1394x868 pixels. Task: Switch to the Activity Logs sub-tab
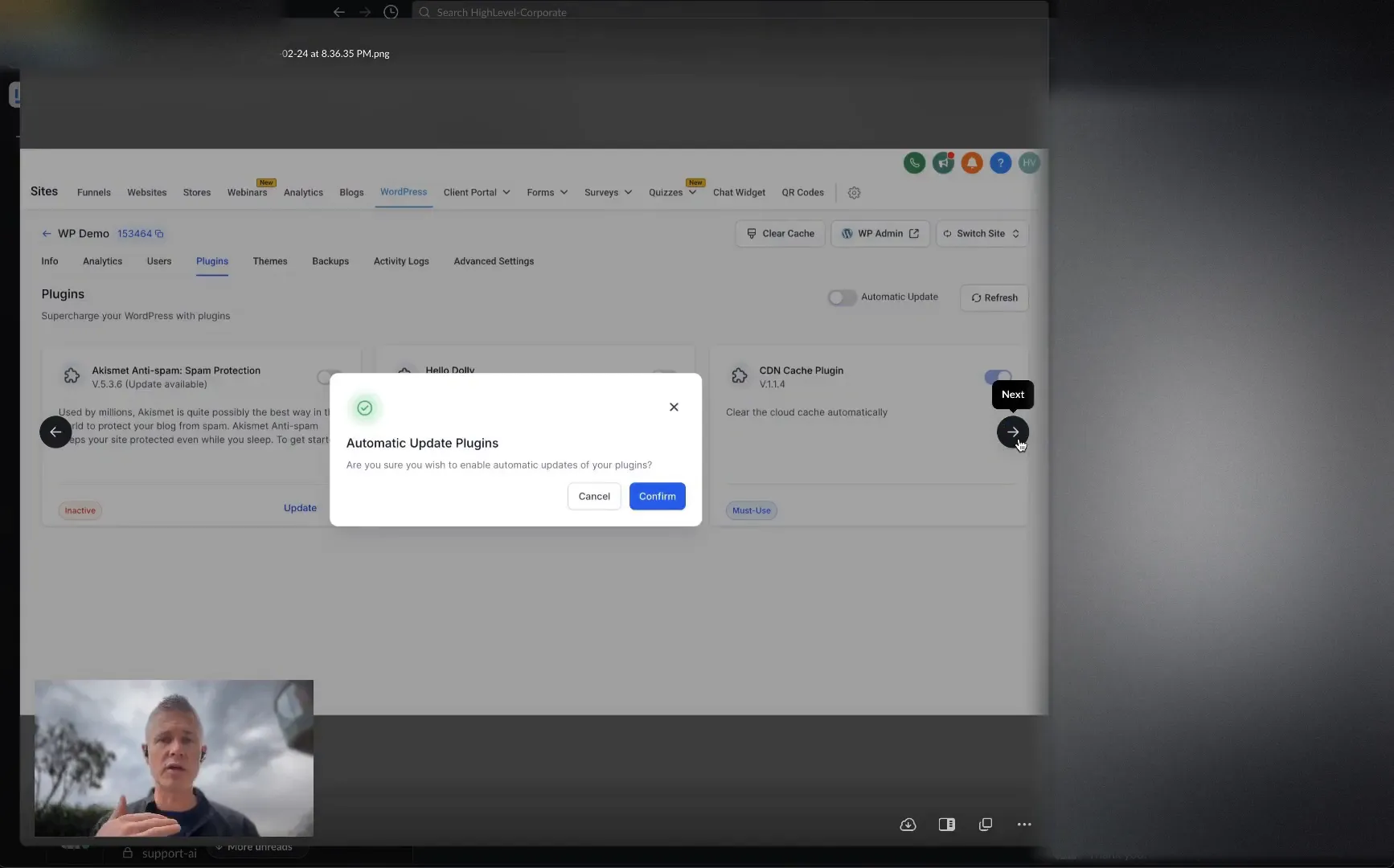click(x=401, y=261)
